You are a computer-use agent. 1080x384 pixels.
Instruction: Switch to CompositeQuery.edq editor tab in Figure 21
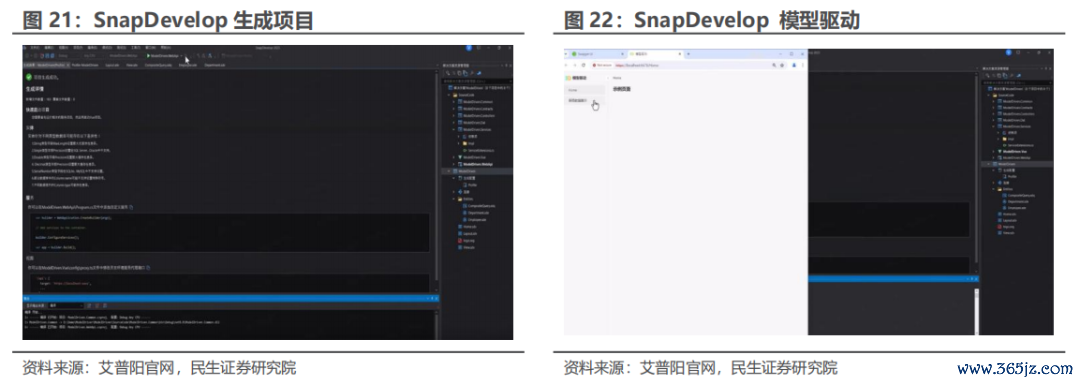[158, 65]
